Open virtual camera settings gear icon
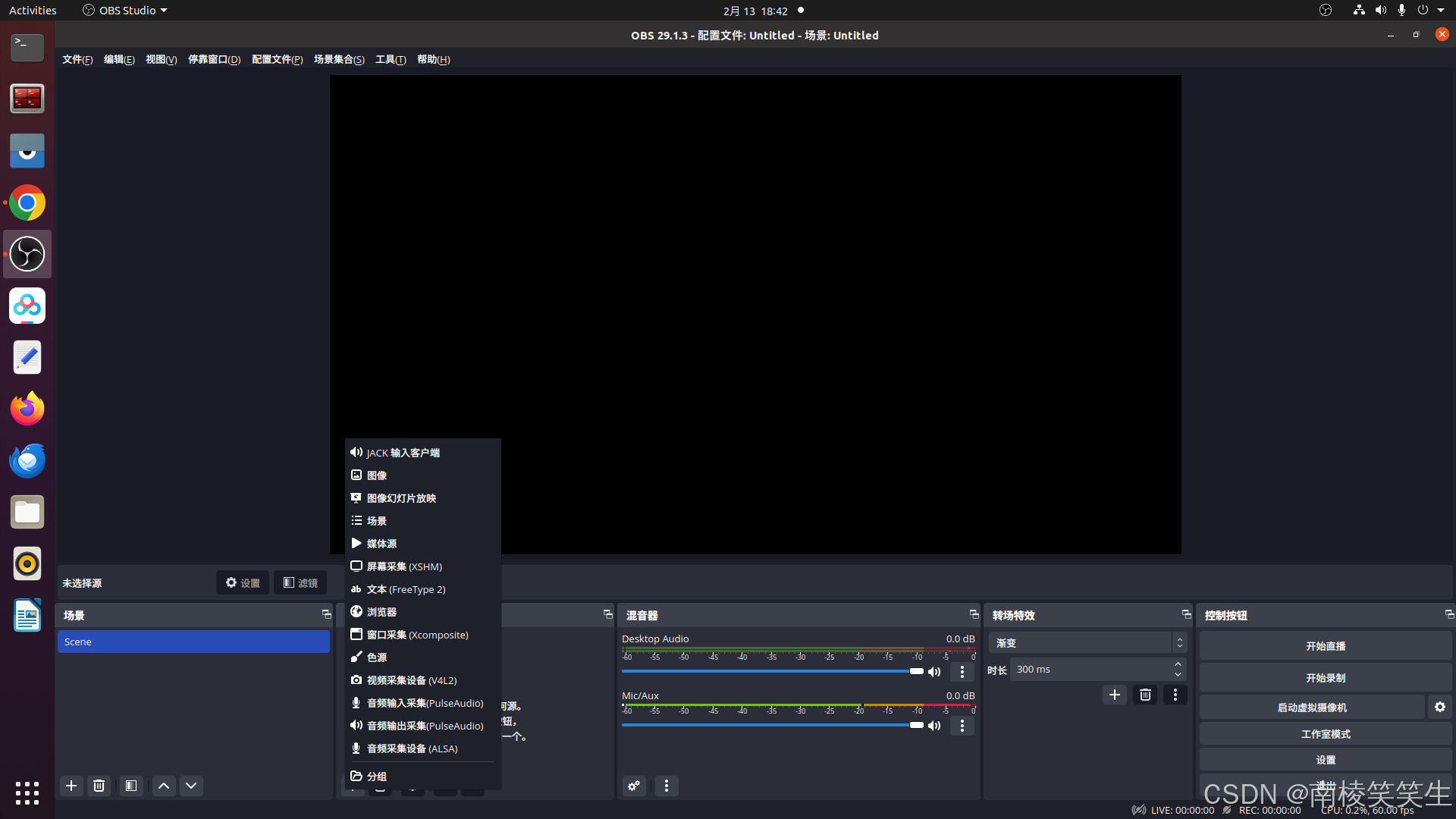1456x819 pixels. [x=1439, y=707]
